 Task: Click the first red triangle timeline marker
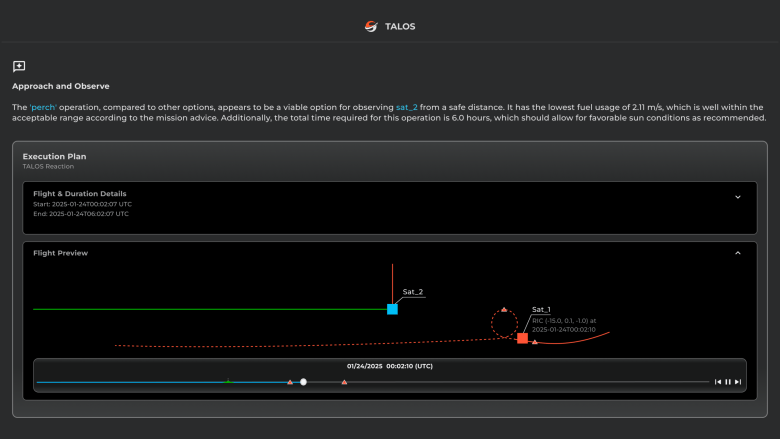pos(290,382)
